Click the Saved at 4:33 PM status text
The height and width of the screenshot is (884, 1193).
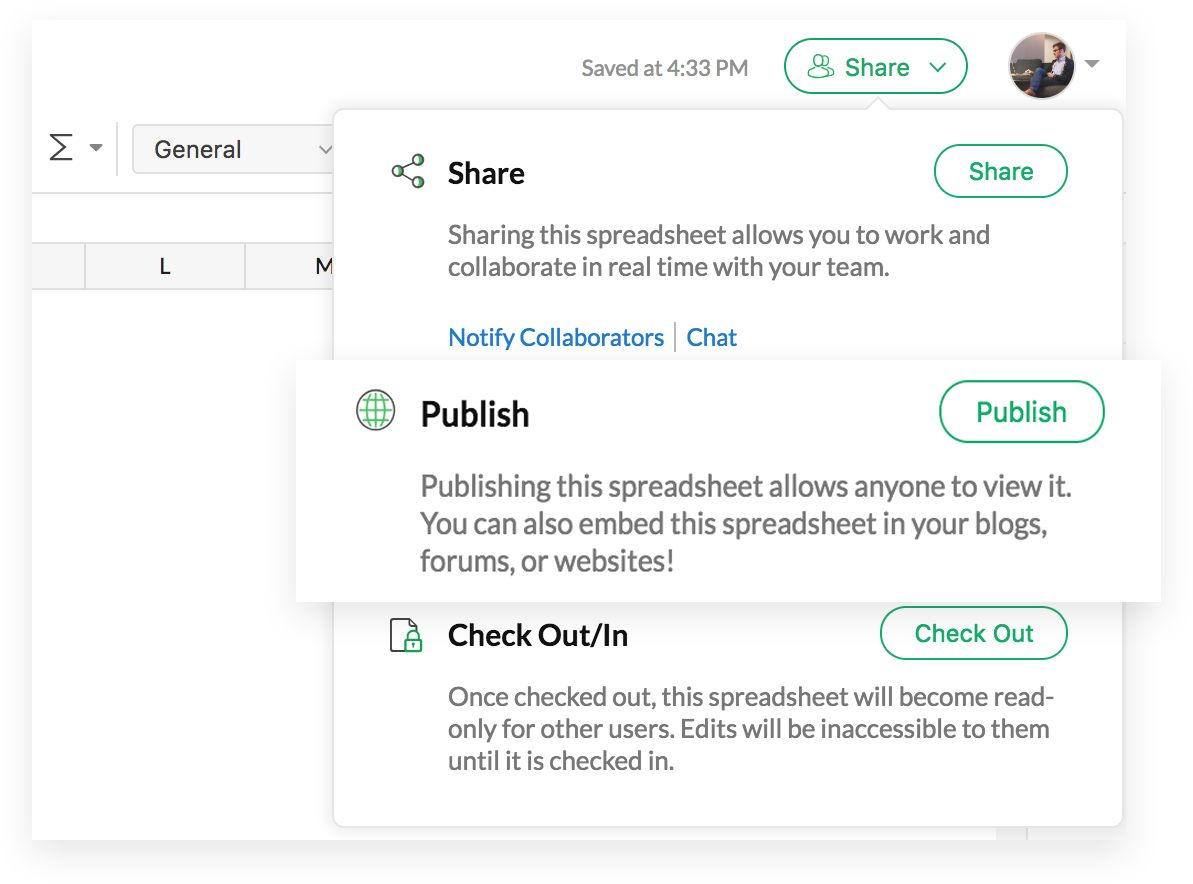click(x=664, y=68)
